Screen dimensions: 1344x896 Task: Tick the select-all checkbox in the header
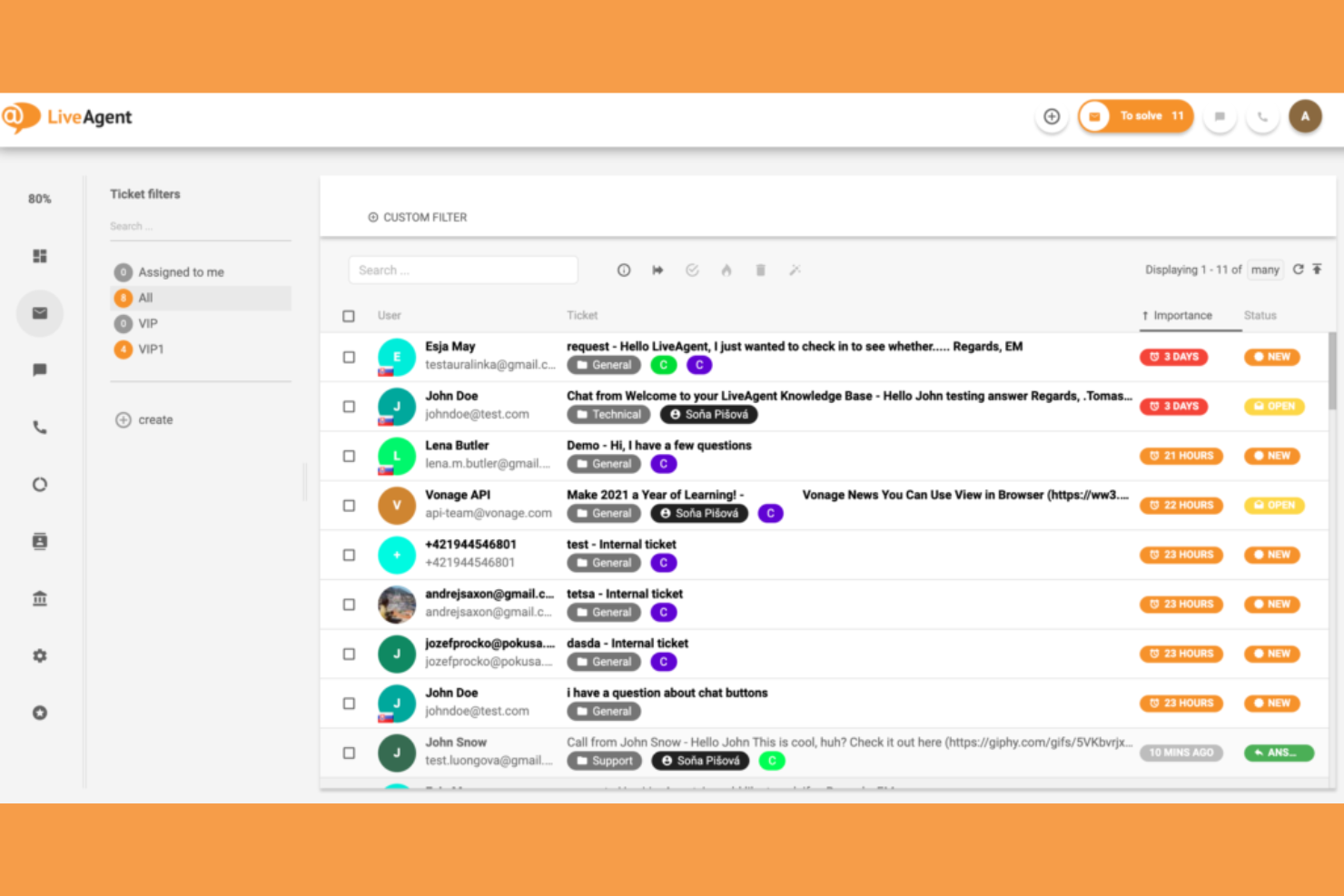pos(349,316)
